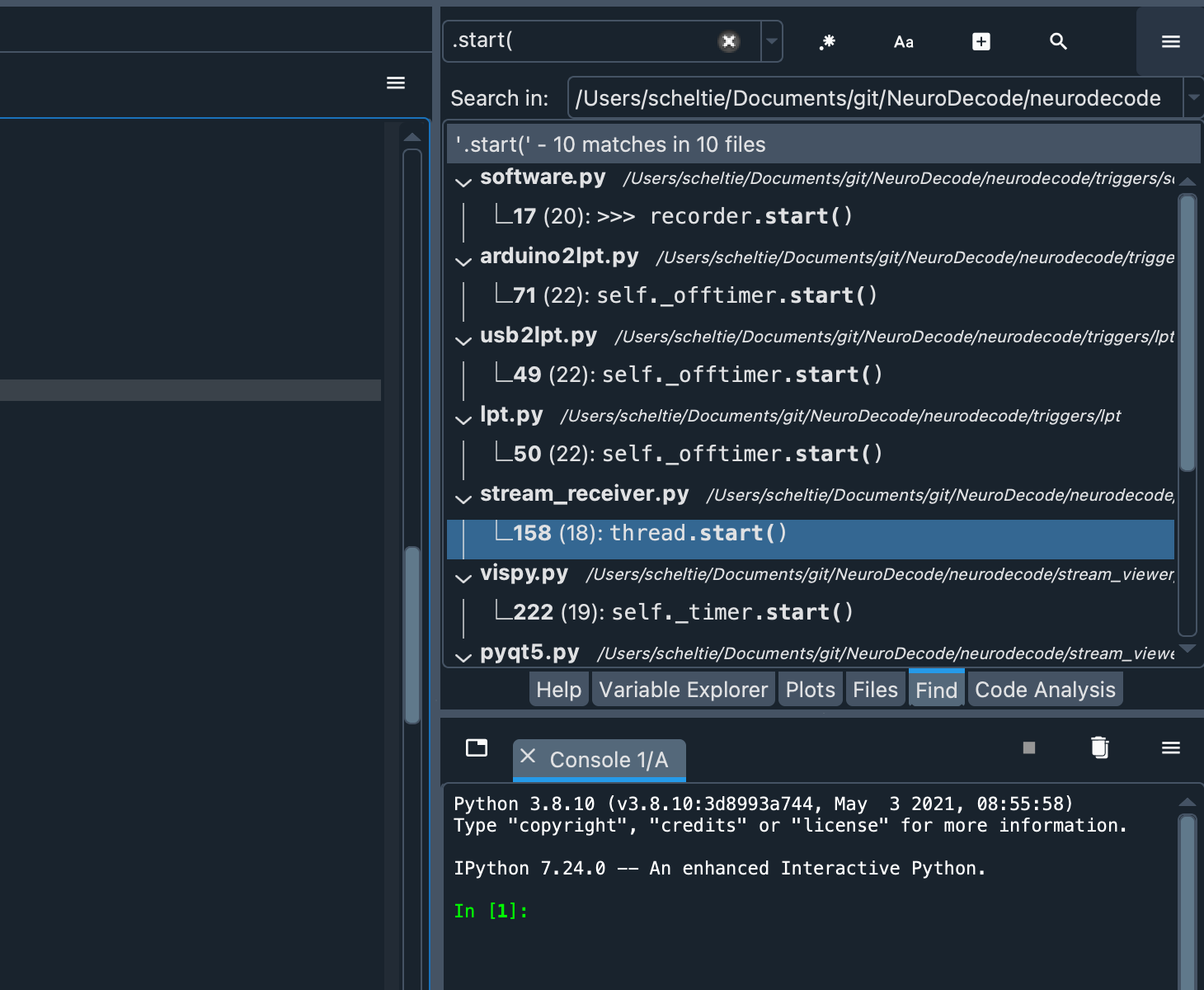1204x990 pixels.
Task: Open the Search in location dropdown
Action: click(1194, 97)
